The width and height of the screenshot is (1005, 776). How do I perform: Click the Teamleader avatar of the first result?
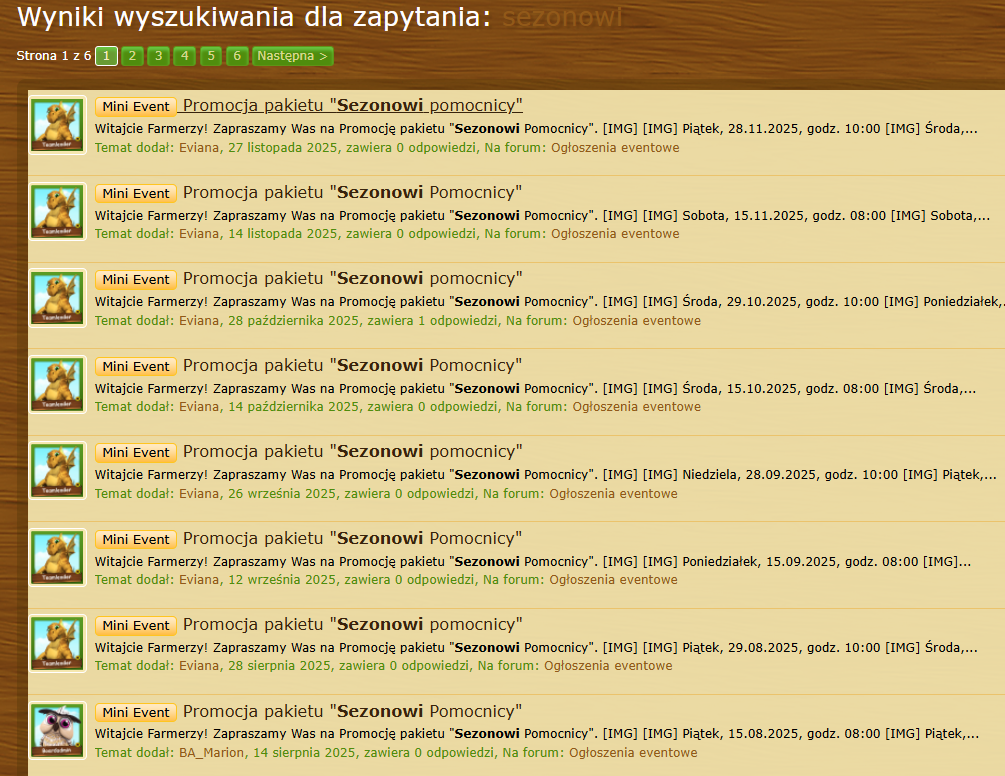point(57,125)
